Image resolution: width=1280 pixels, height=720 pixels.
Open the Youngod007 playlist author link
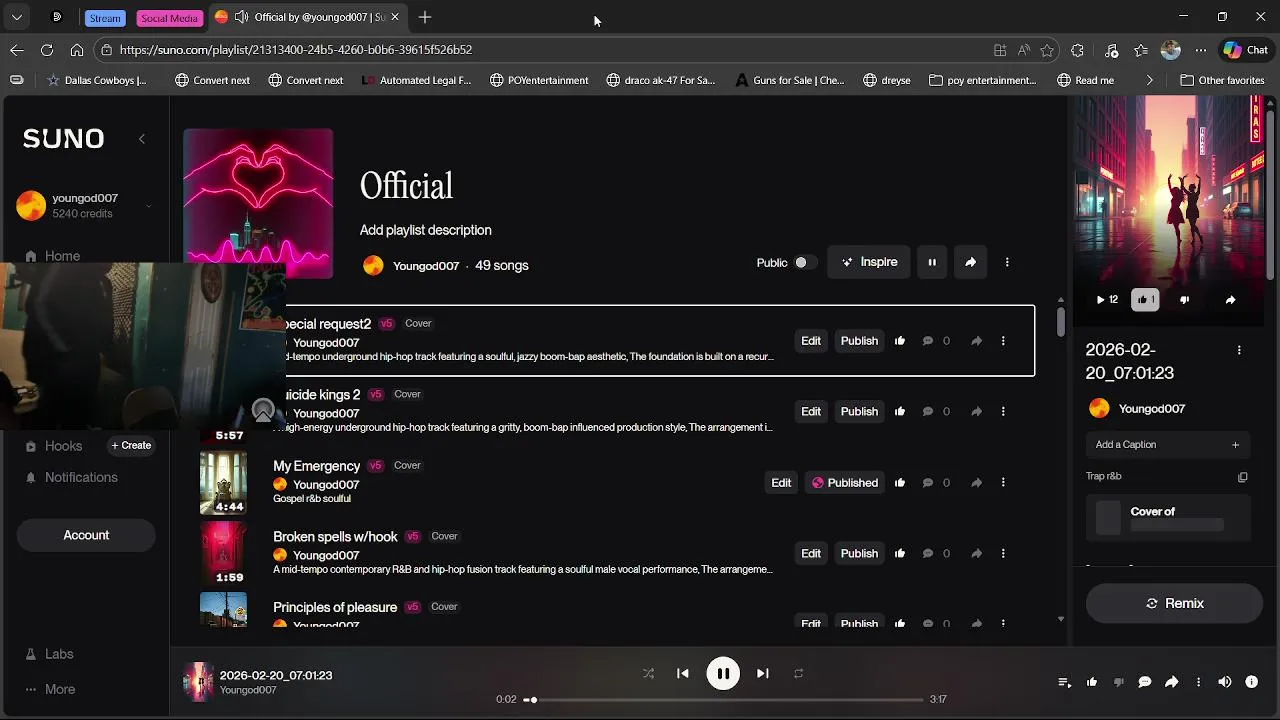426,266
